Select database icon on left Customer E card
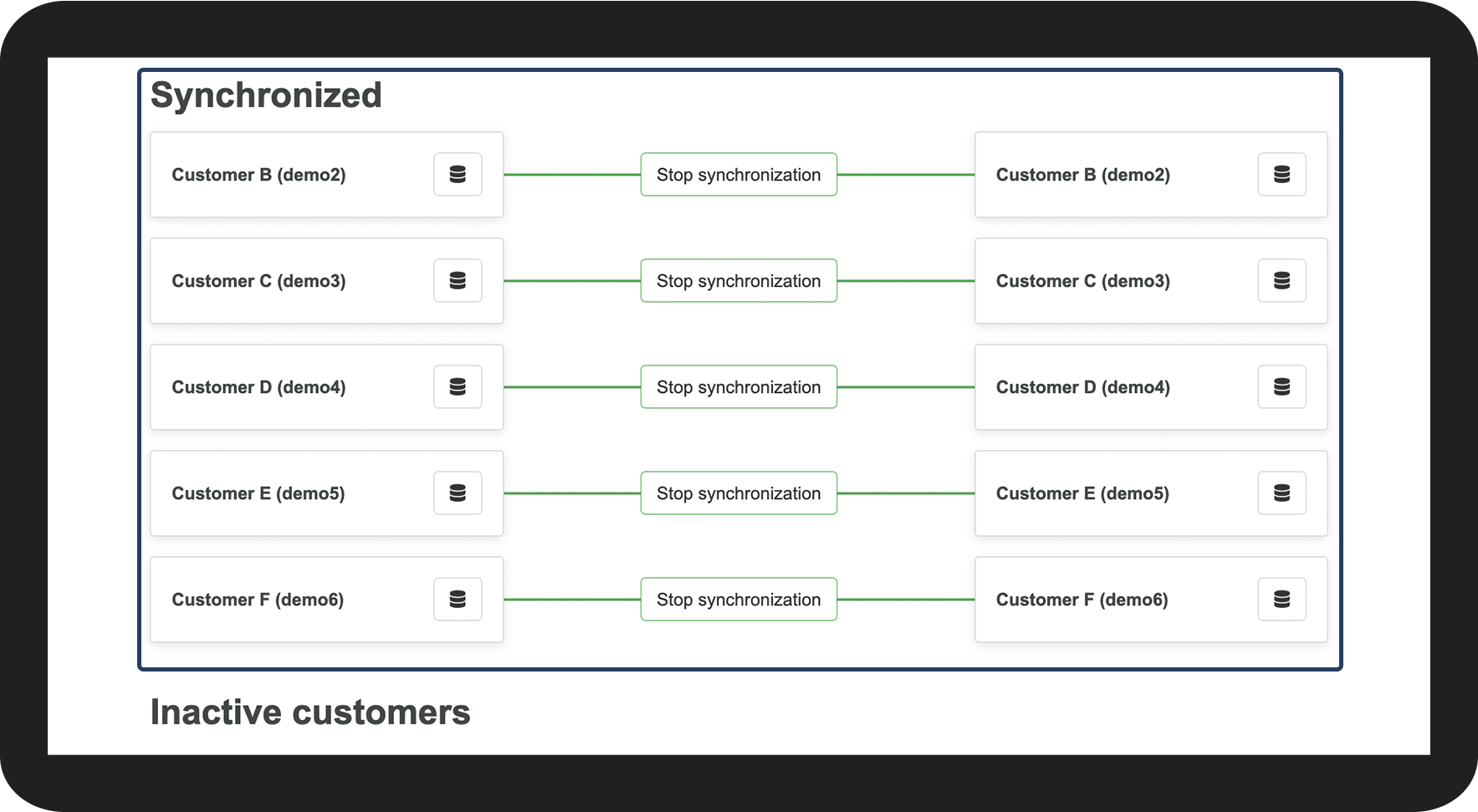Screen dimensions: 1478x812 click(x=458, y=493)
